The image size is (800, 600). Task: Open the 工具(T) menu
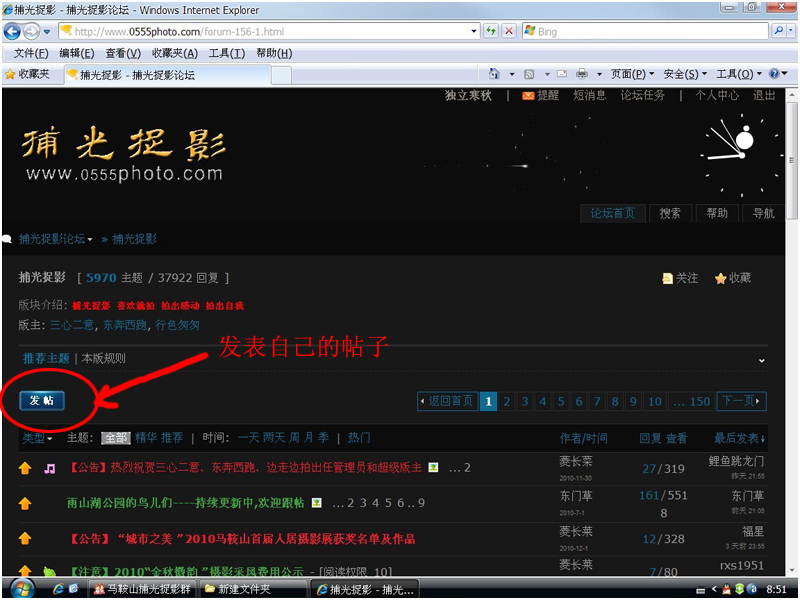[x=227, y=54]
